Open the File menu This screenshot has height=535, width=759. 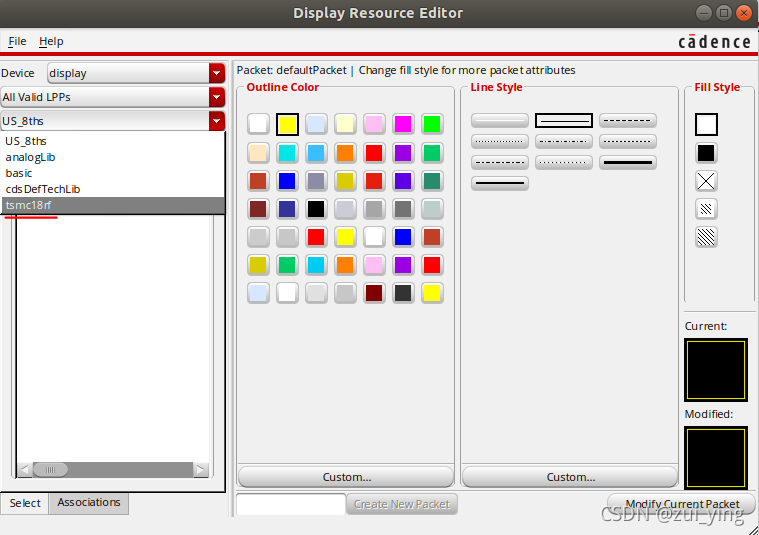click(17, 41)
